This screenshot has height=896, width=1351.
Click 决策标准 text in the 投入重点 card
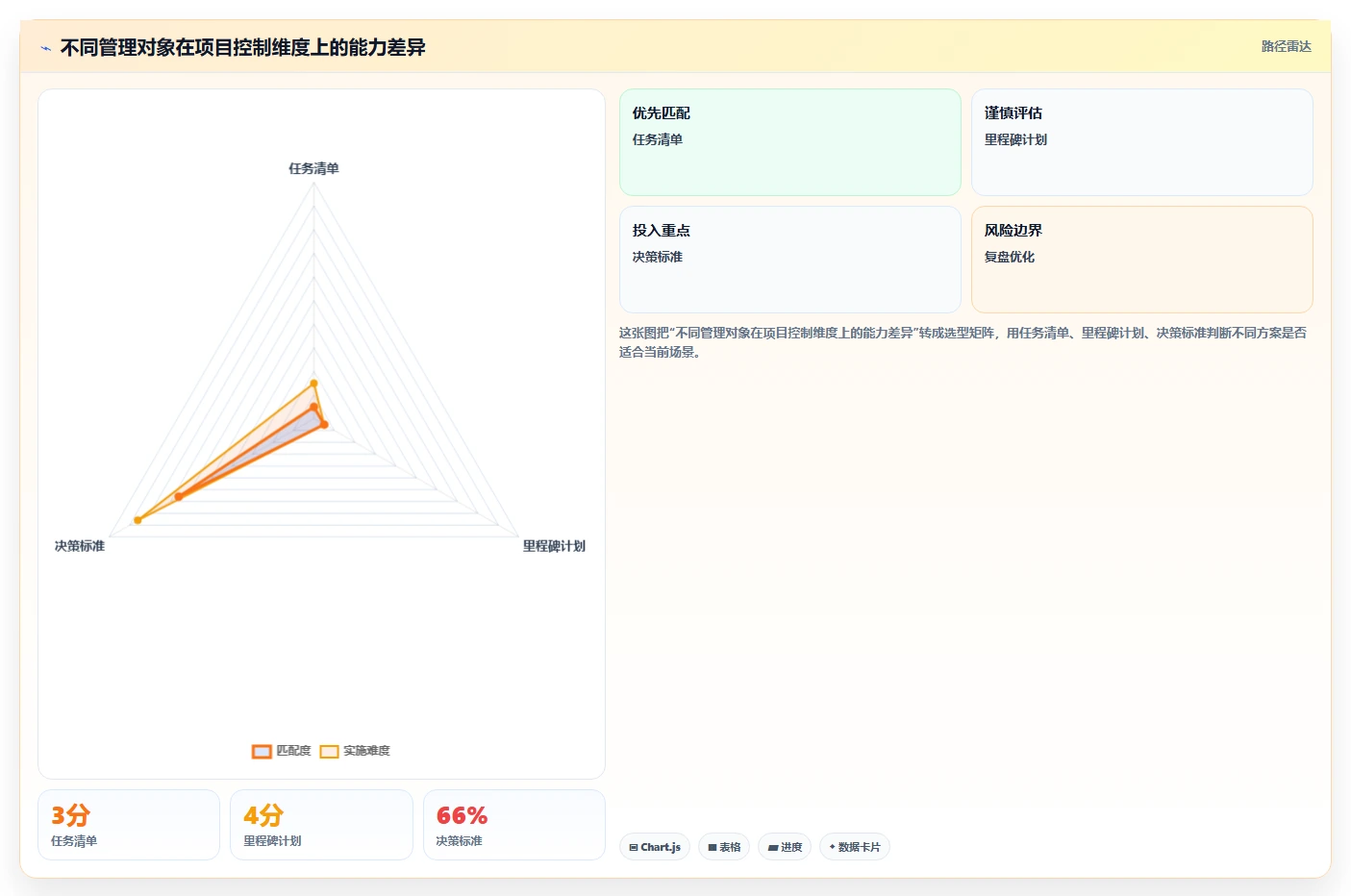coord(658,257)
